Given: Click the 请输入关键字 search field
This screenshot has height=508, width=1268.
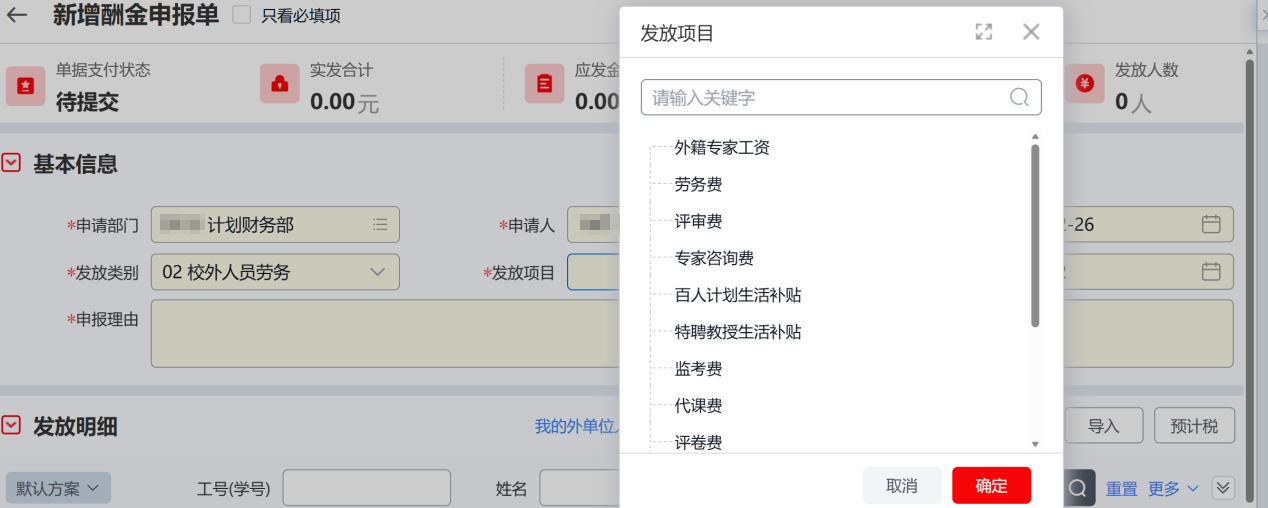Looking at the screenshot, I should point(825,98).
